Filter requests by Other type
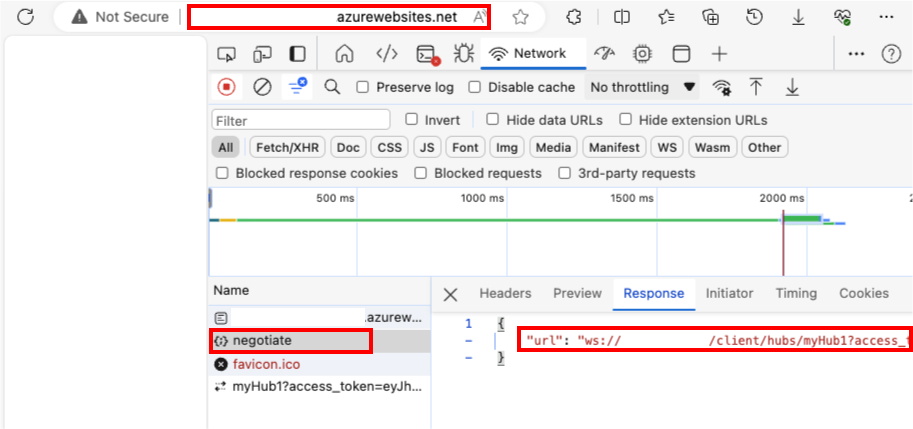This screenshot has width=913, height=429. click(x=765, y=147)
